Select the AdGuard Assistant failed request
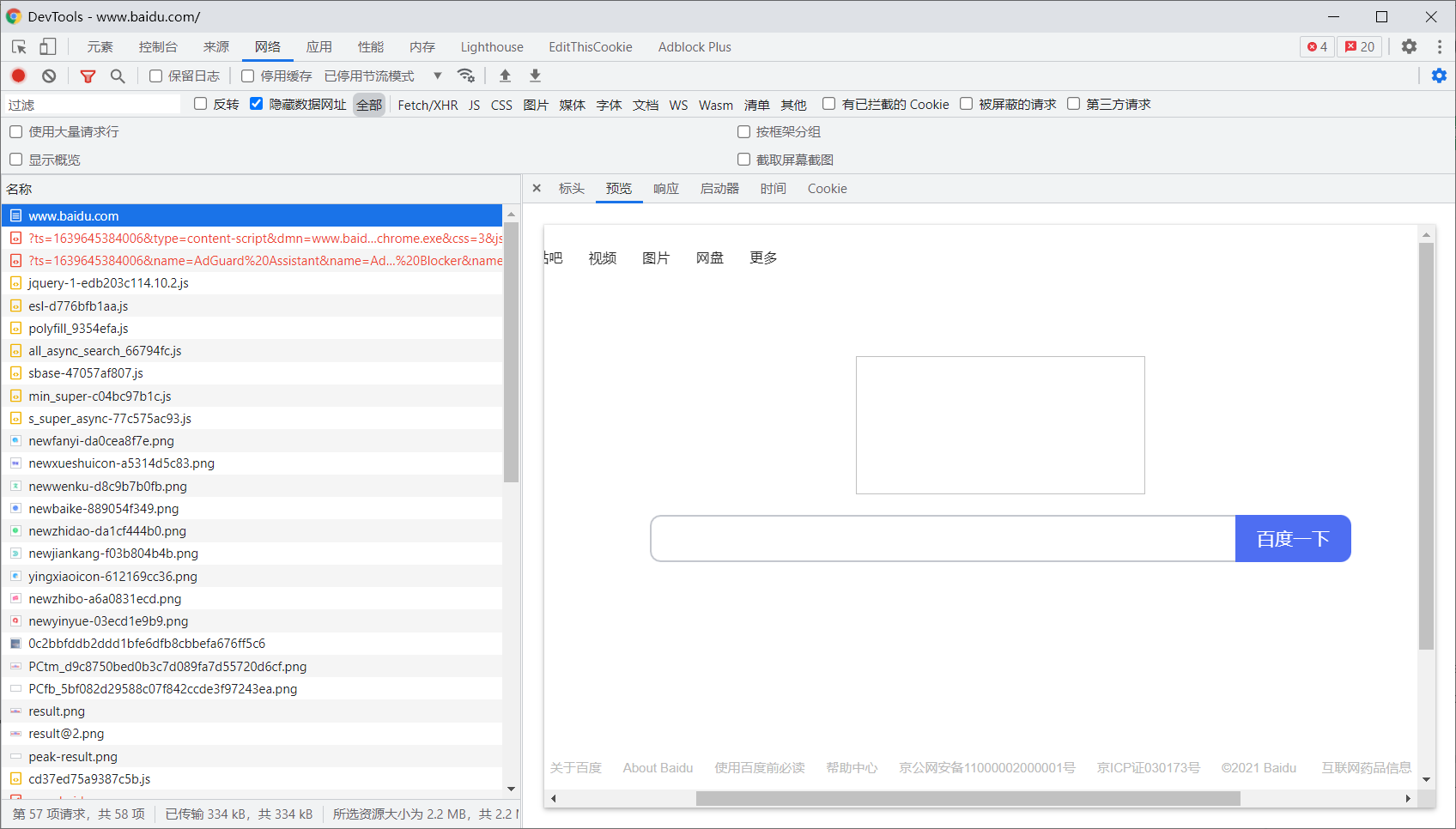1456x829 pixels. tap(252, 261)
